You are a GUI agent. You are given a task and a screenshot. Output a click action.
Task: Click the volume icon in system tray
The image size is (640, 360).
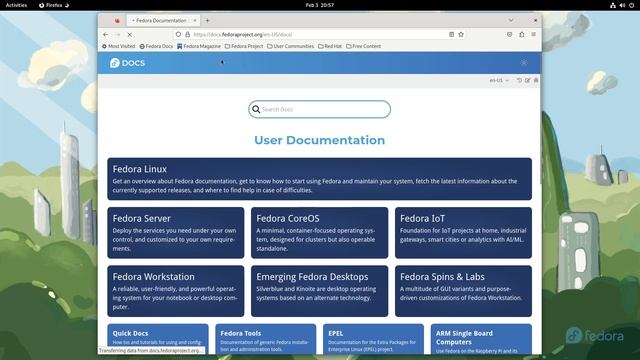point(622,5)
